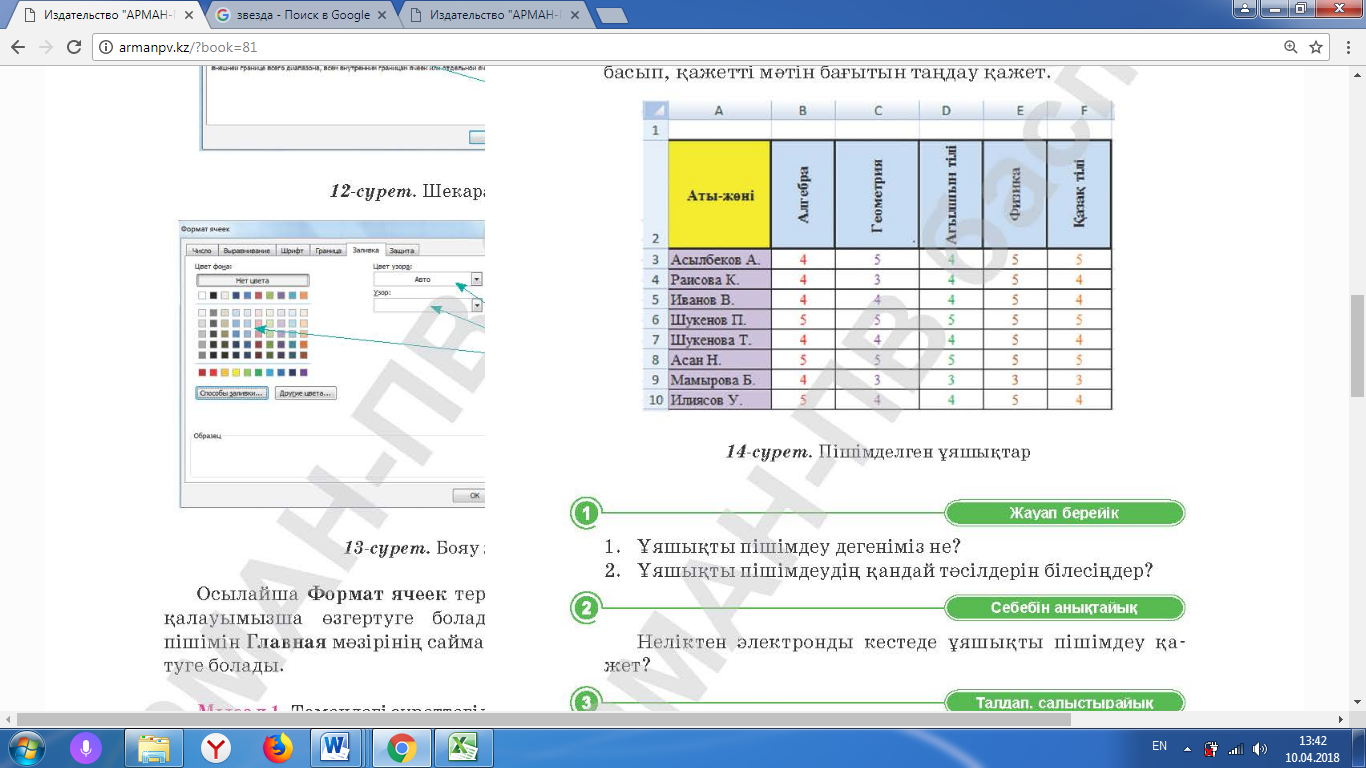Open File Explorer from the taskbar

[x=154, y=748]
